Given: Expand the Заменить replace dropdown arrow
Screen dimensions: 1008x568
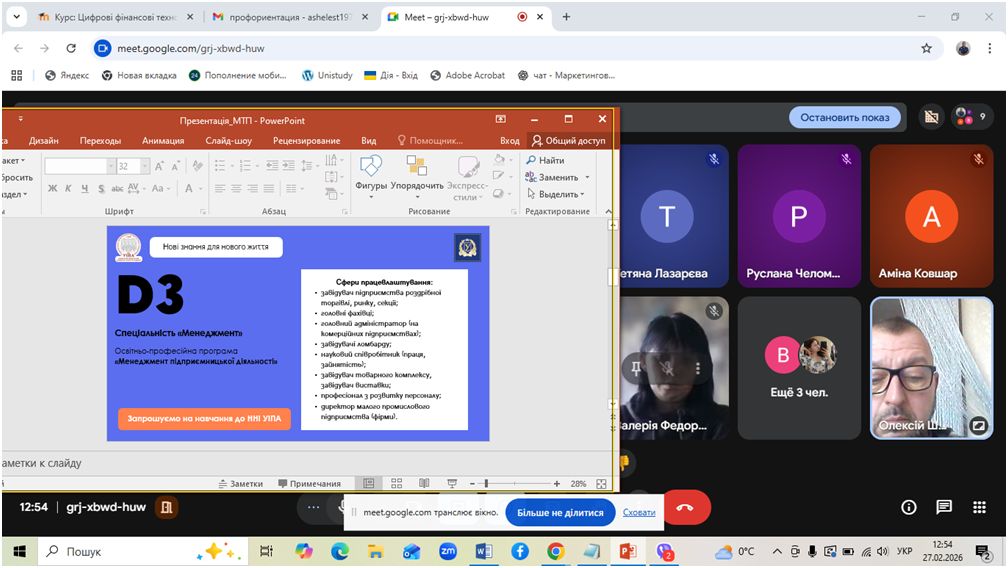Looking at the screenshot, I should click(x=587, y=178).
